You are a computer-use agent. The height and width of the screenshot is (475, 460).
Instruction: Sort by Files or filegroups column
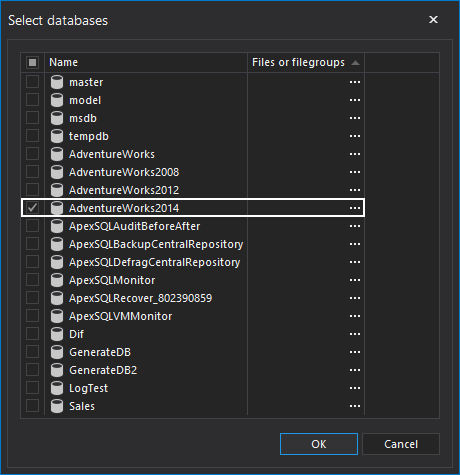[x=306, y=62]
